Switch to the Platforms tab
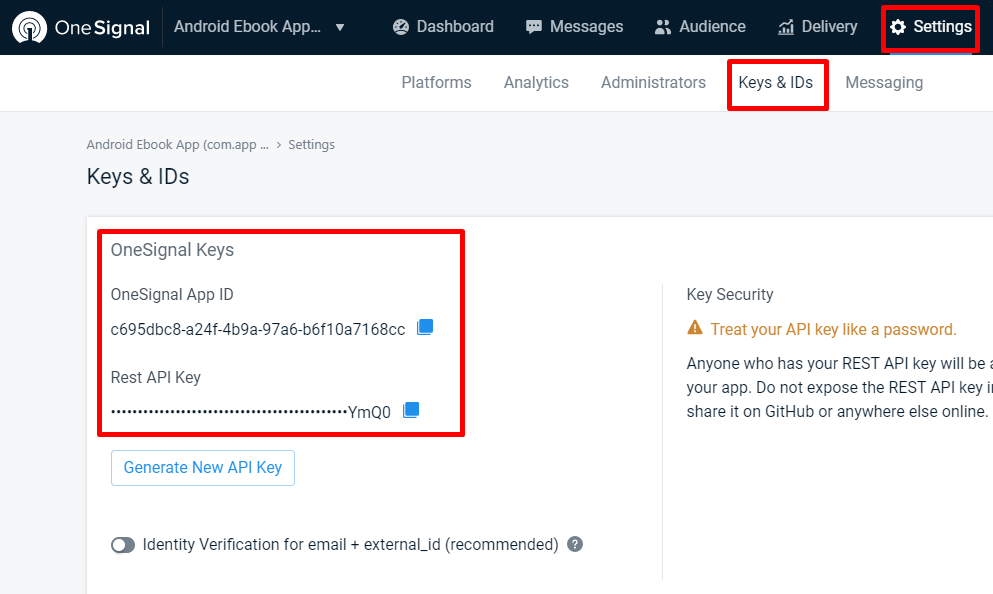The width and height of the screenshot is (993, 594). click(436, 82)
